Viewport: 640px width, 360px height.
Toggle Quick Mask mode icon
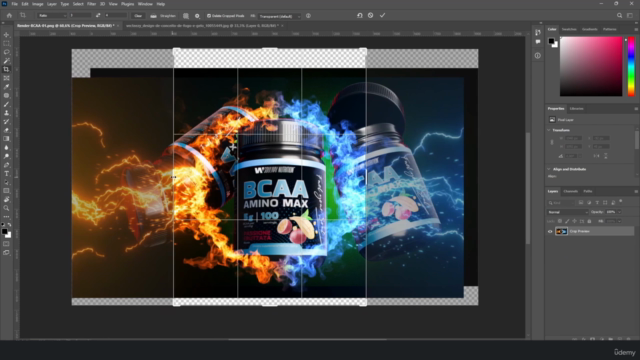click(6, 244)
